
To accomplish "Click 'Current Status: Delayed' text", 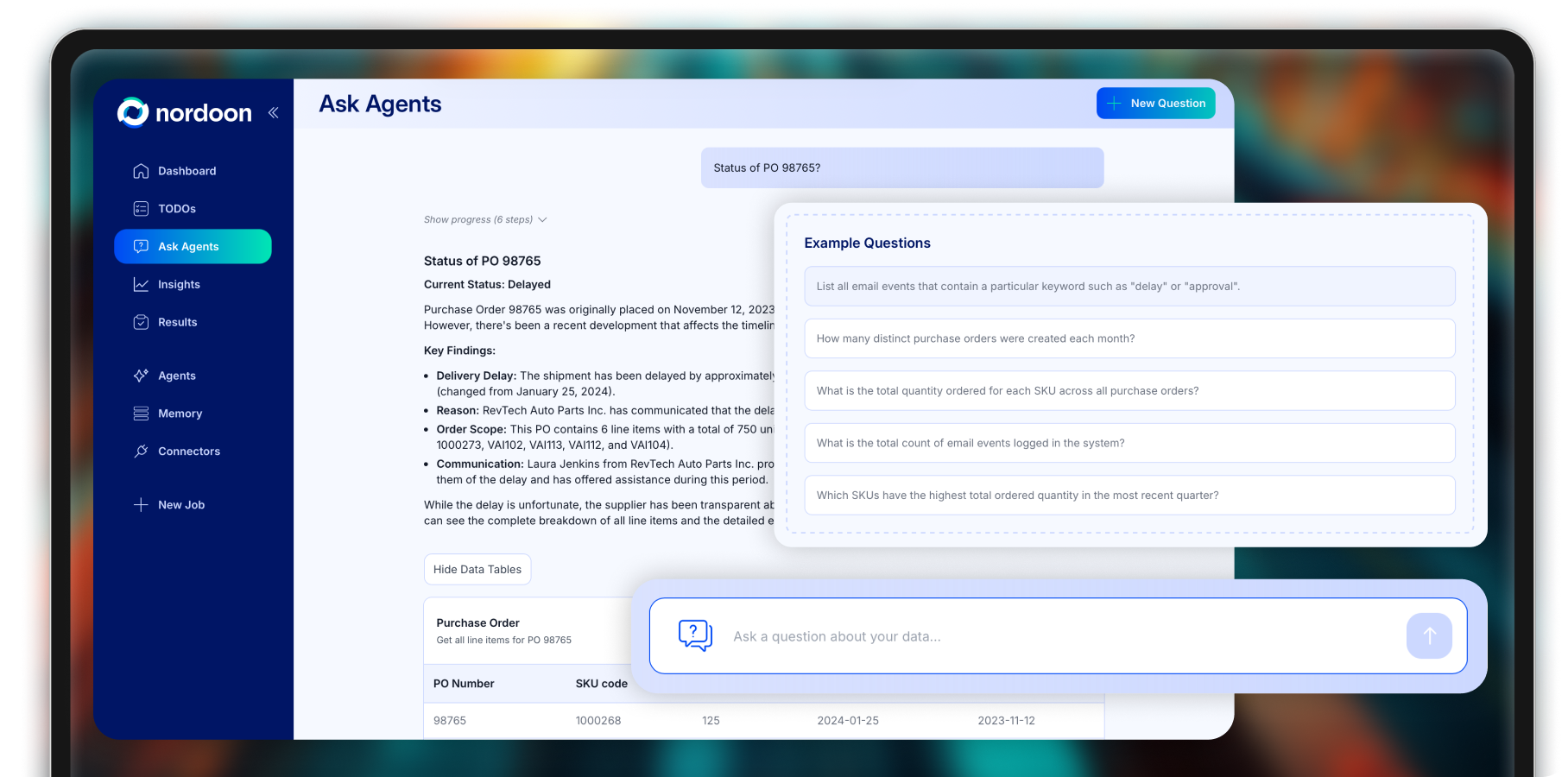I will click(487, 285).
